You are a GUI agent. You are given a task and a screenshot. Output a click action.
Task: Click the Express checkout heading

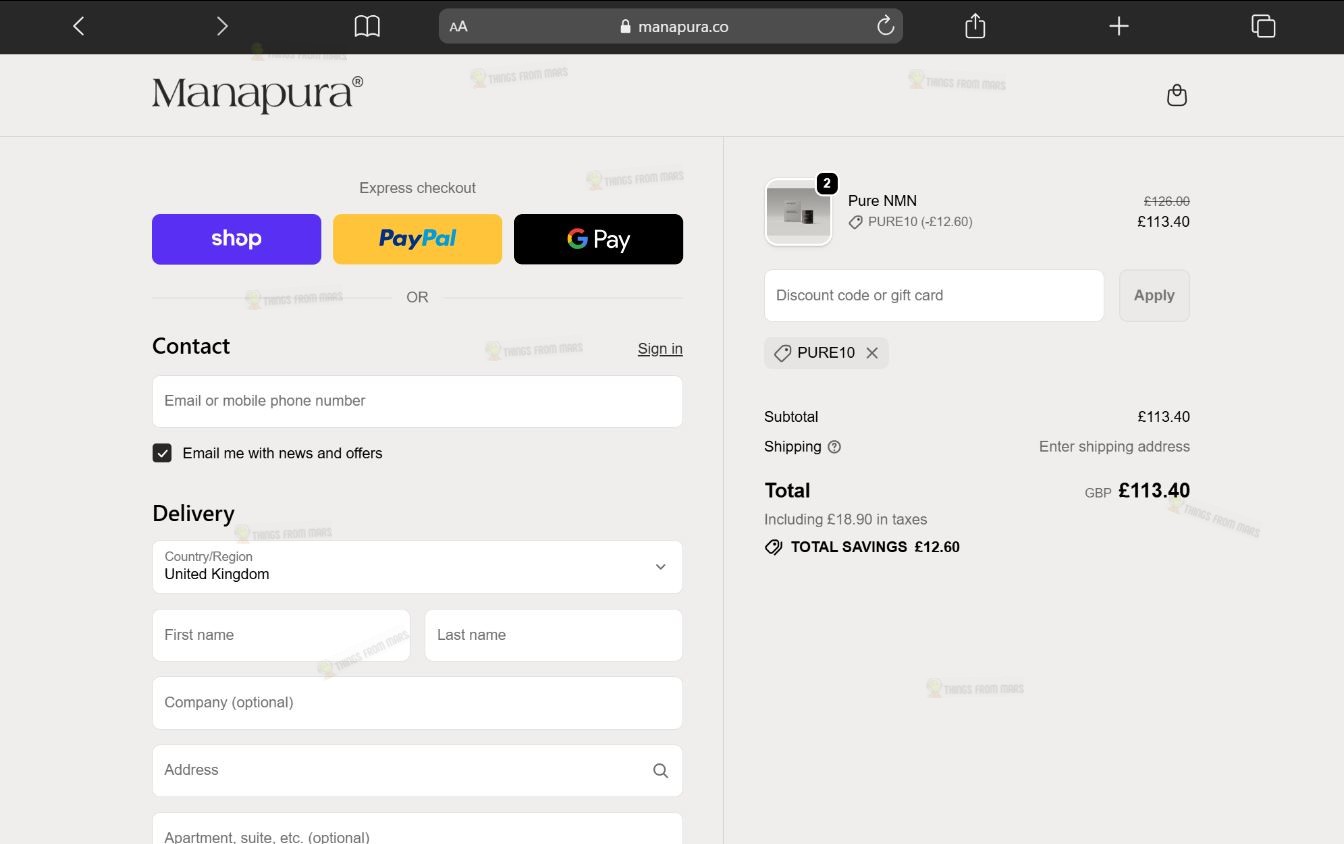[417, 188]
